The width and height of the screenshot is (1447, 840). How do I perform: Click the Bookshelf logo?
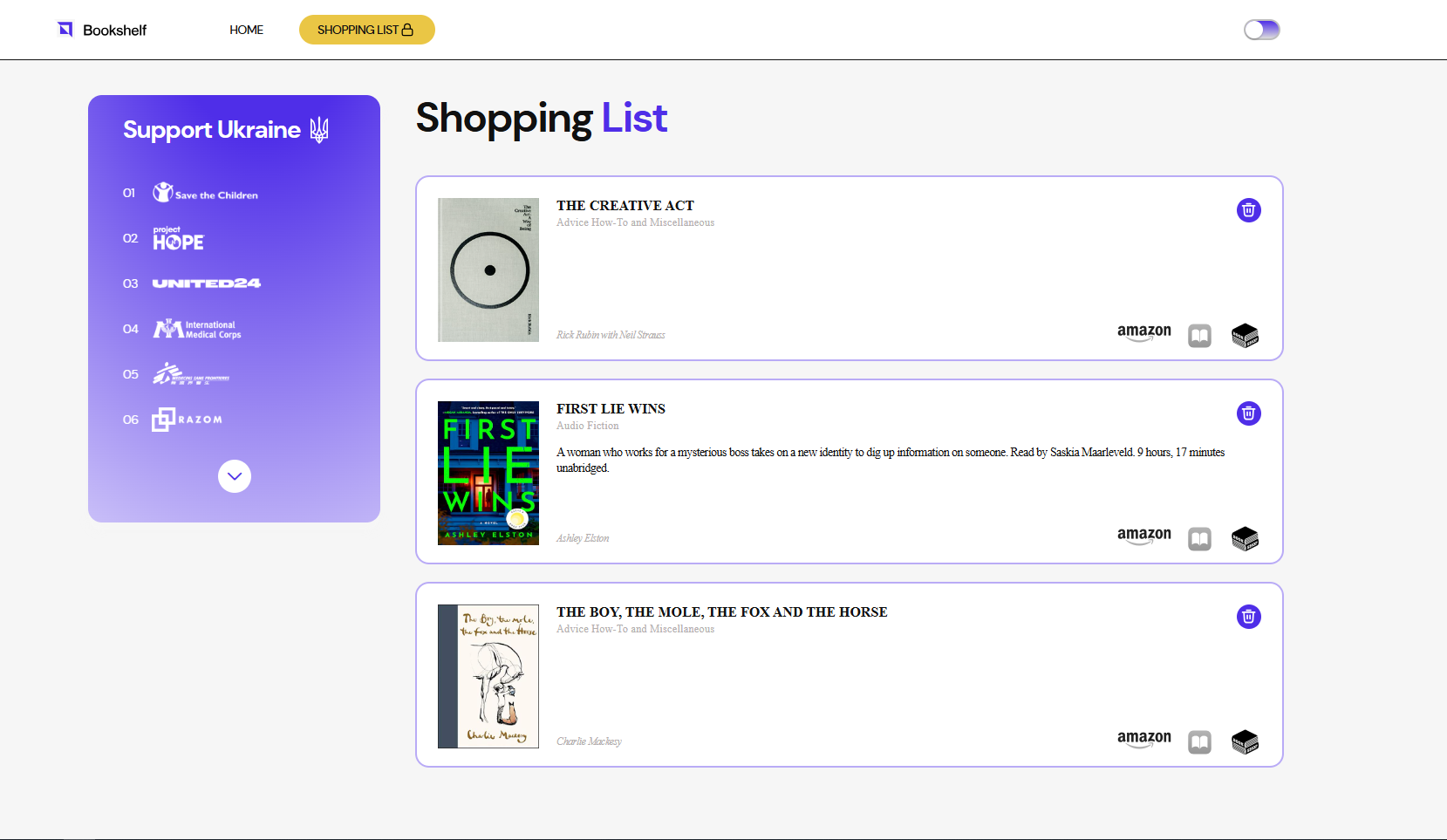[102, 30]
